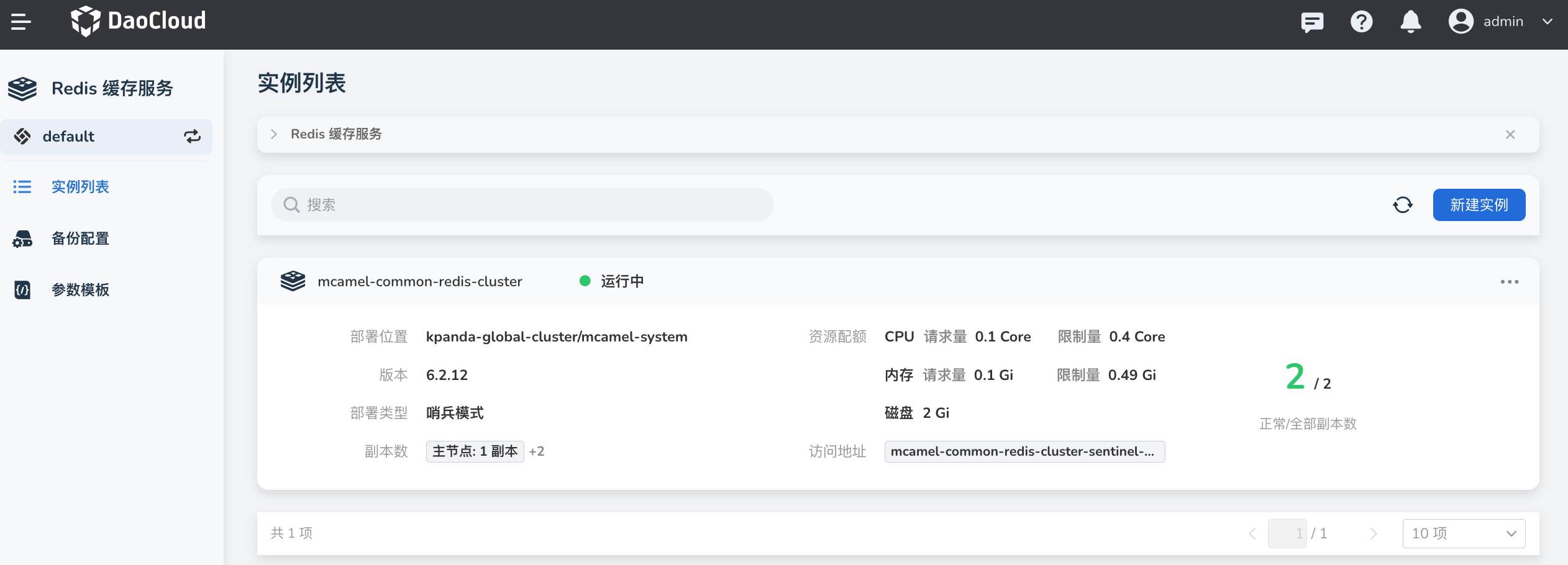
Task: Click the 搜索 search field
Action: (x=522, y=205)
